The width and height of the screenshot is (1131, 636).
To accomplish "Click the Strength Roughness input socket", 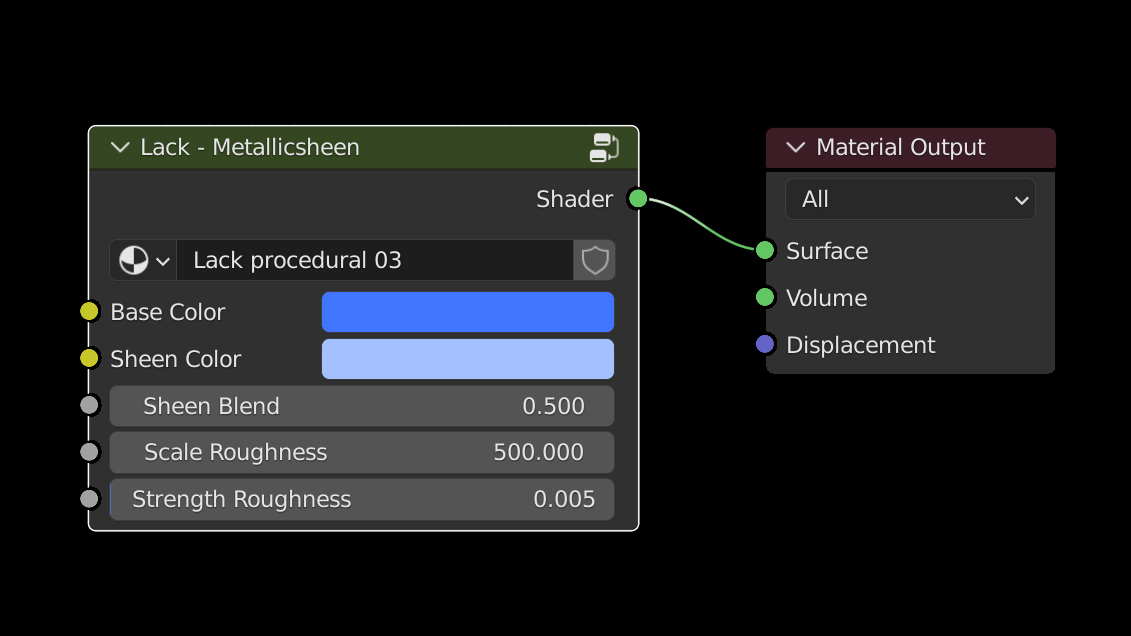I will click(x=90, y=498).
